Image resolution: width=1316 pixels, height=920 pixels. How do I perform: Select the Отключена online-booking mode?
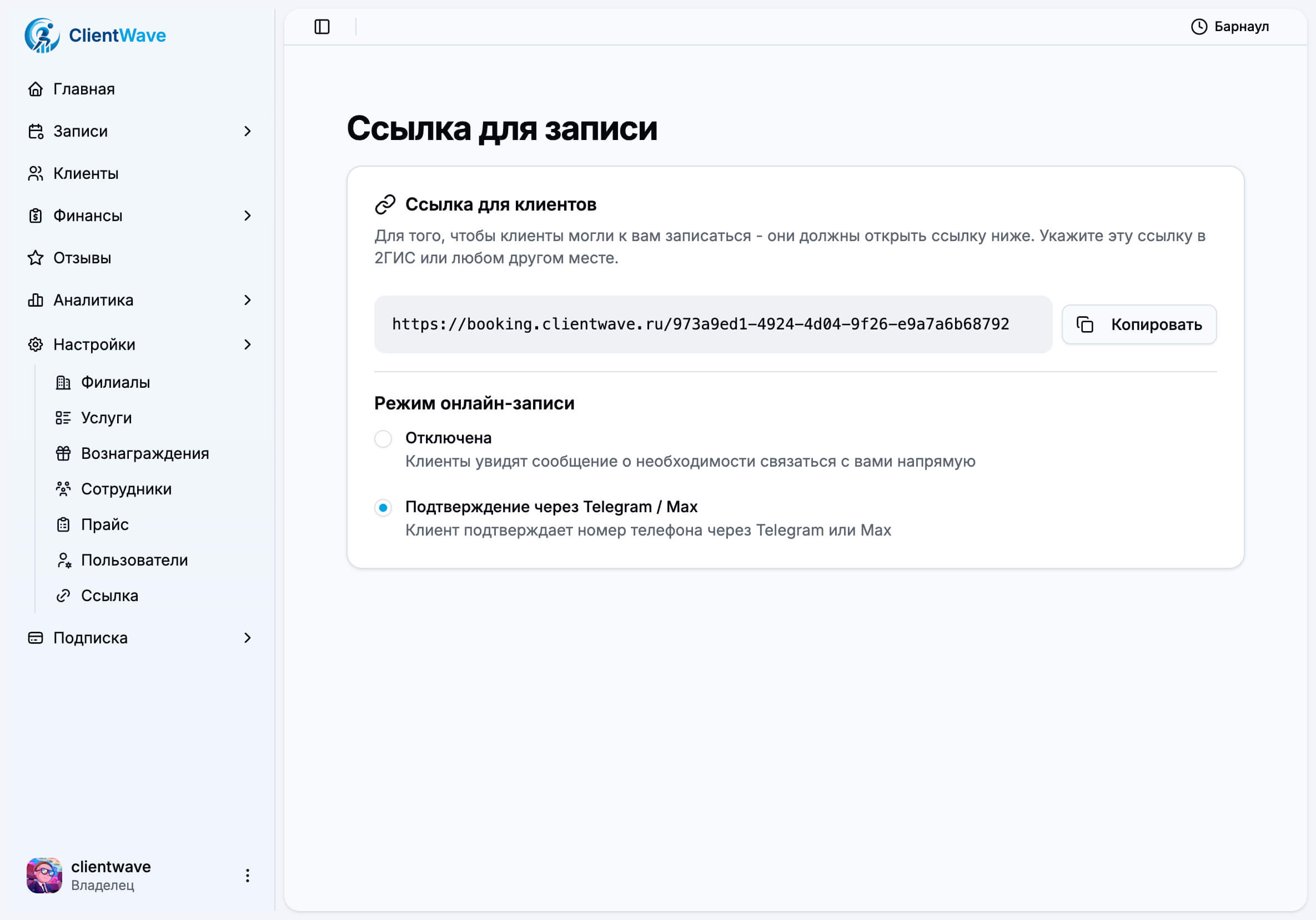click(383, 439)
